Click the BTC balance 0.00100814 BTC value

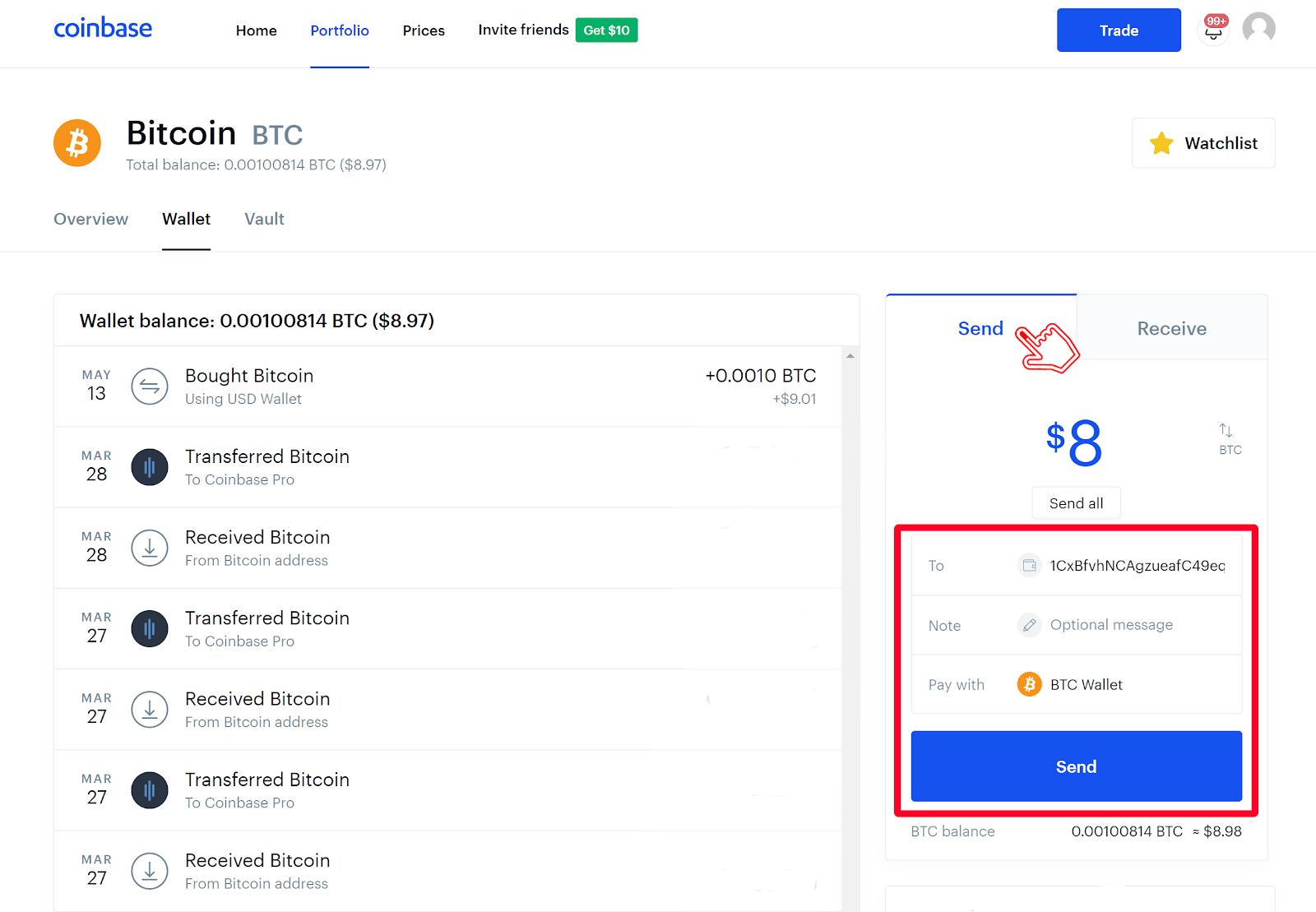pos(1127,831)
